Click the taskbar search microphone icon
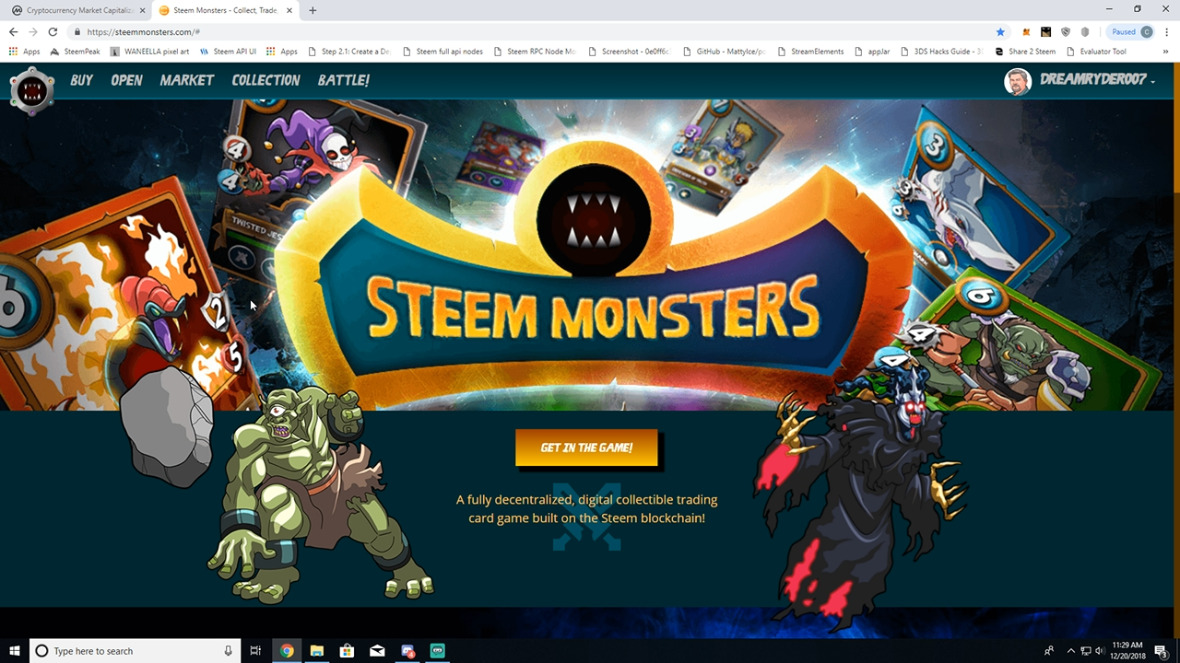Image resolution: width=1180 pixels, height=663 pixels. (228, 651)
